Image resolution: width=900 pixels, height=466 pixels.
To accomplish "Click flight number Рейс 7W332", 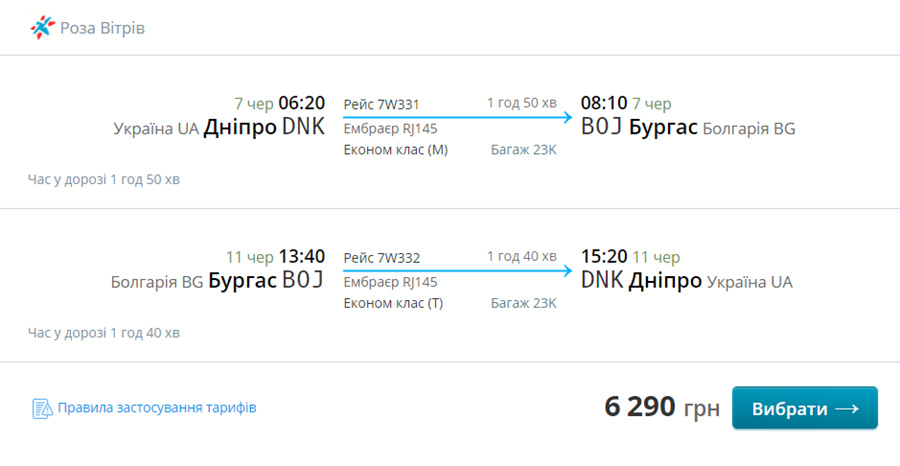I will pyautogui.click(x=382, y=258).
